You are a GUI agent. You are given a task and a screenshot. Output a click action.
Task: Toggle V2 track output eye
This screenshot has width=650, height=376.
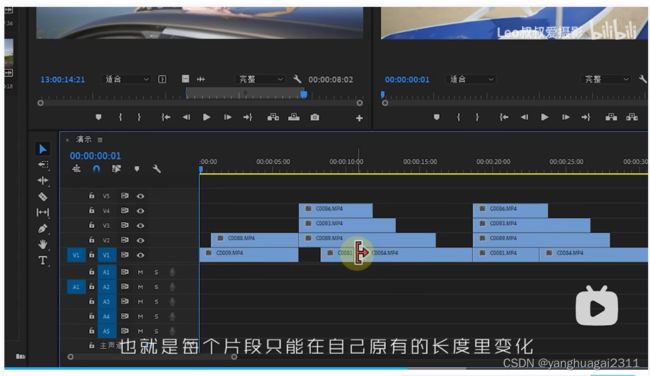[x=141, y=240]
